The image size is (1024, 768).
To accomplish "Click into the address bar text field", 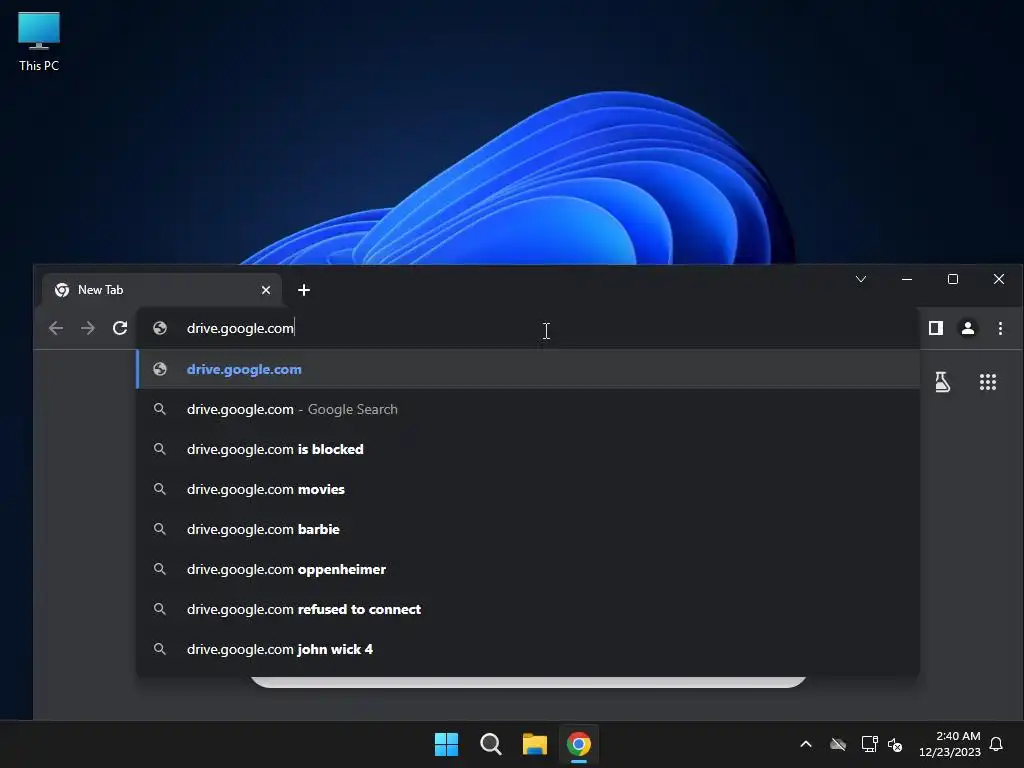I will coord(527,328).
